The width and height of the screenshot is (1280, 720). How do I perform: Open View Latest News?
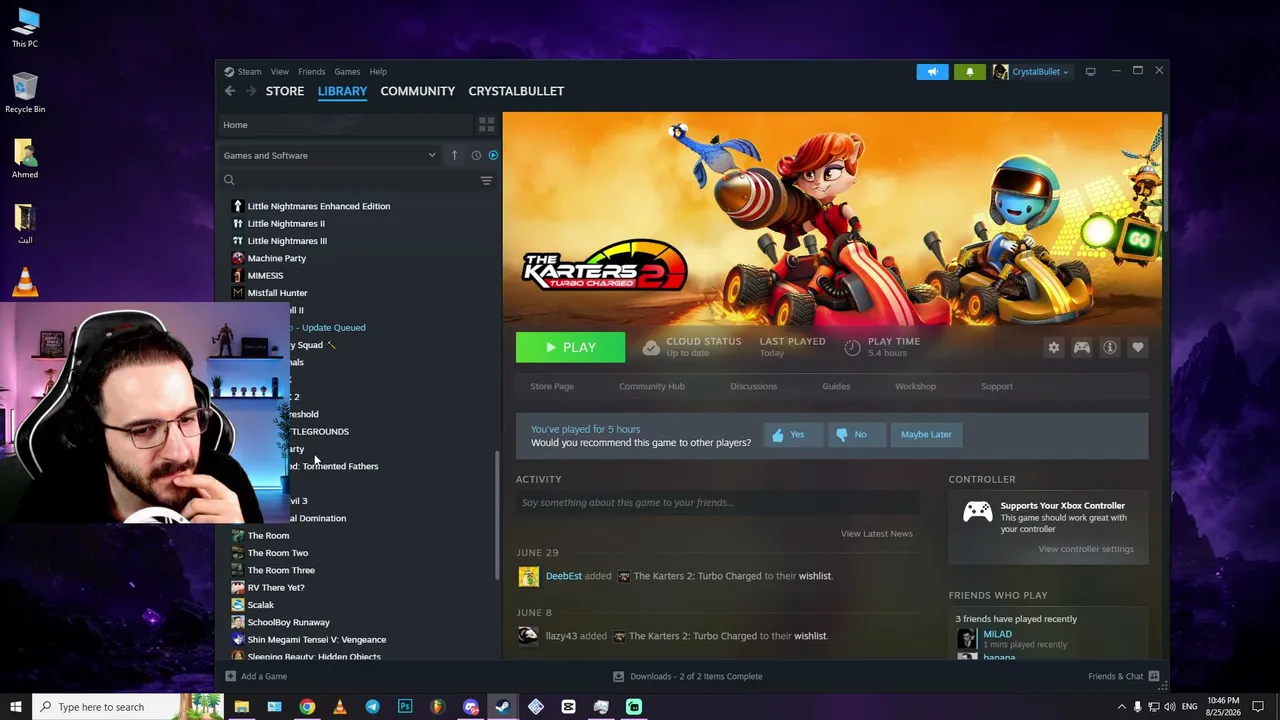click(877, 534)
